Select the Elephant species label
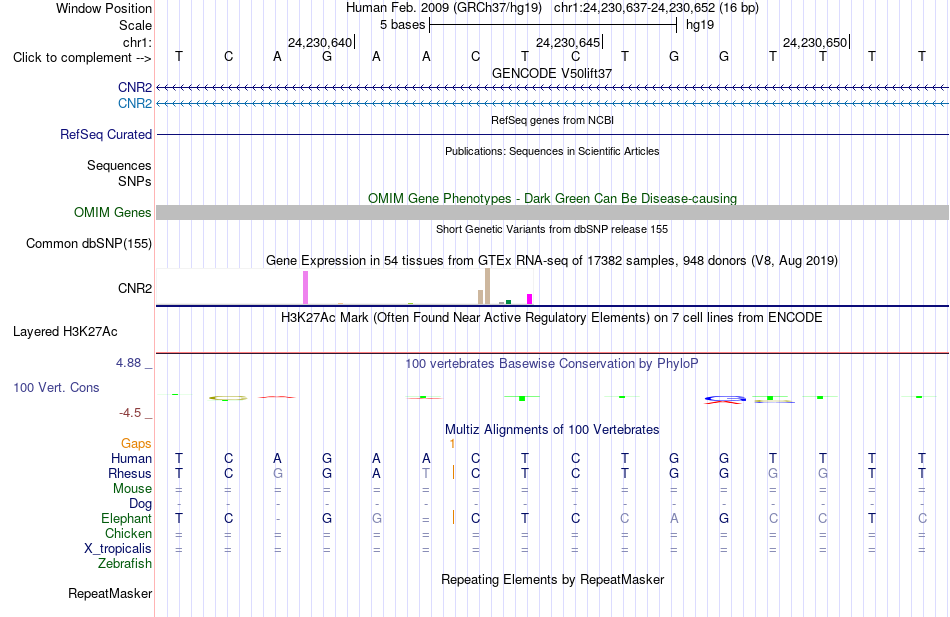Image resolution: width=950 pixels, height=617 pixels. point(126,519)
